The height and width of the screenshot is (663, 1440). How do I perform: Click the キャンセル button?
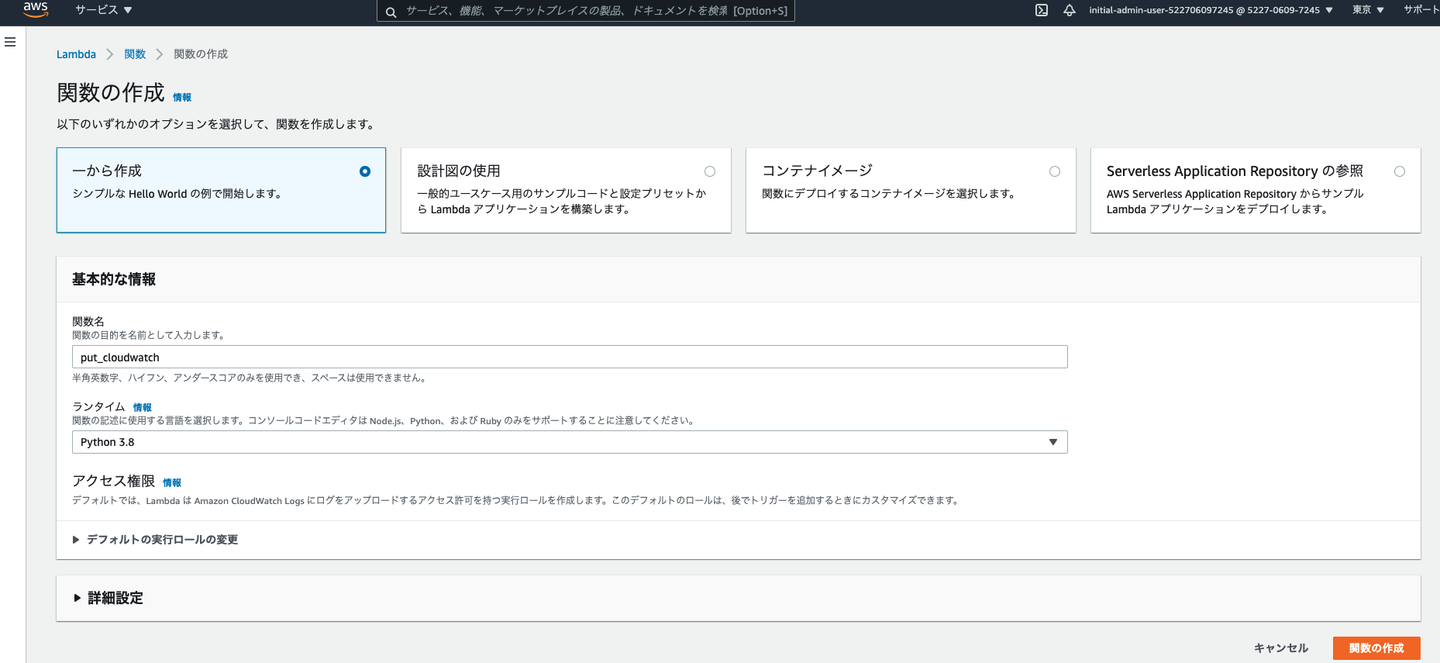point(1280,648)
